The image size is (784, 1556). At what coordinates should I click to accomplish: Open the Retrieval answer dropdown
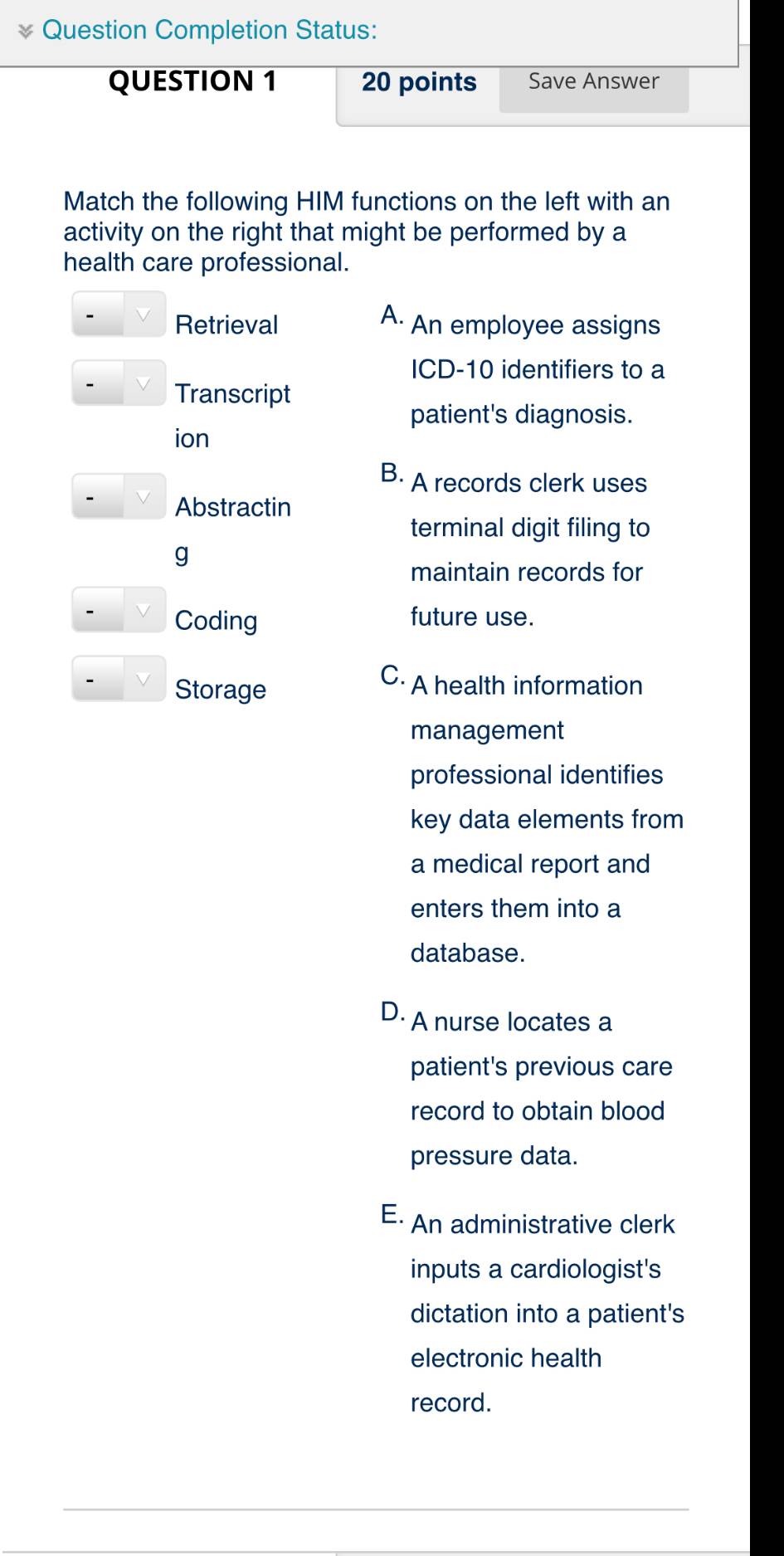[x=119, y=315]
